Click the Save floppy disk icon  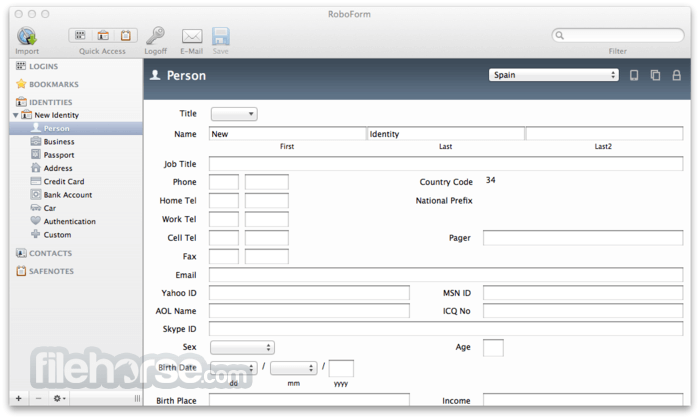[221, 36]
